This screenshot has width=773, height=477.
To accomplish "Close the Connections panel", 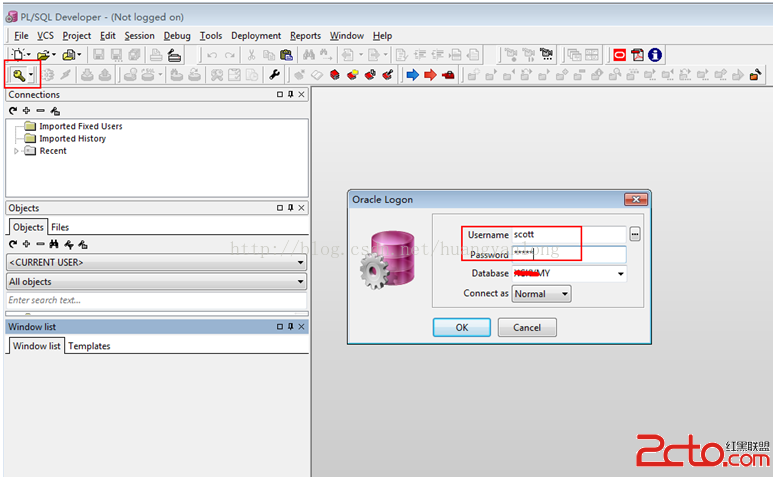I will [301, 94].
